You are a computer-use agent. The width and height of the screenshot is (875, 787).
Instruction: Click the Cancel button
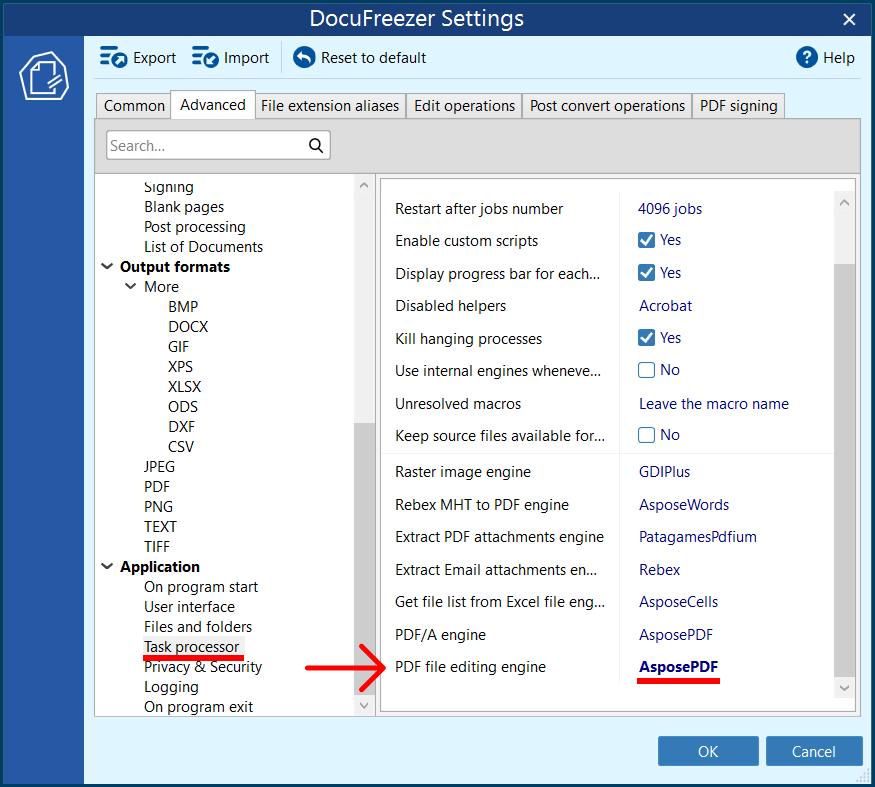pos(814,751)
